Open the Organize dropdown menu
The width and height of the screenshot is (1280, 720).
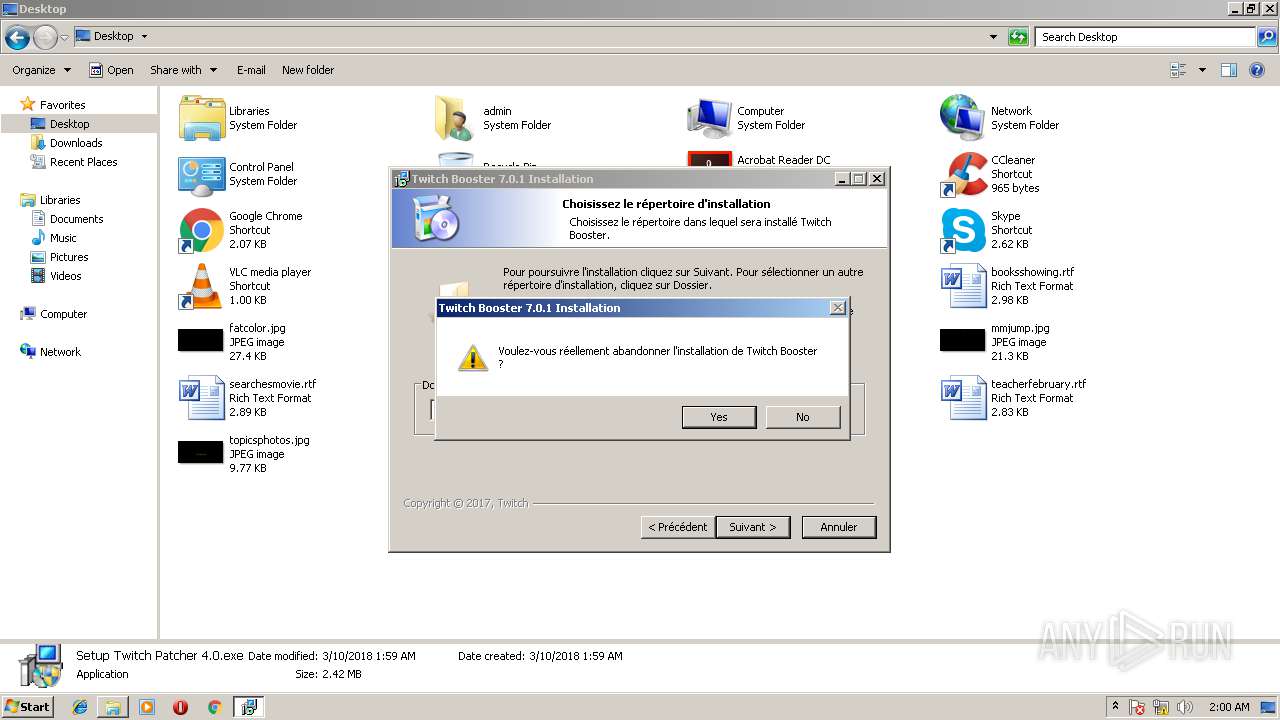41,70
